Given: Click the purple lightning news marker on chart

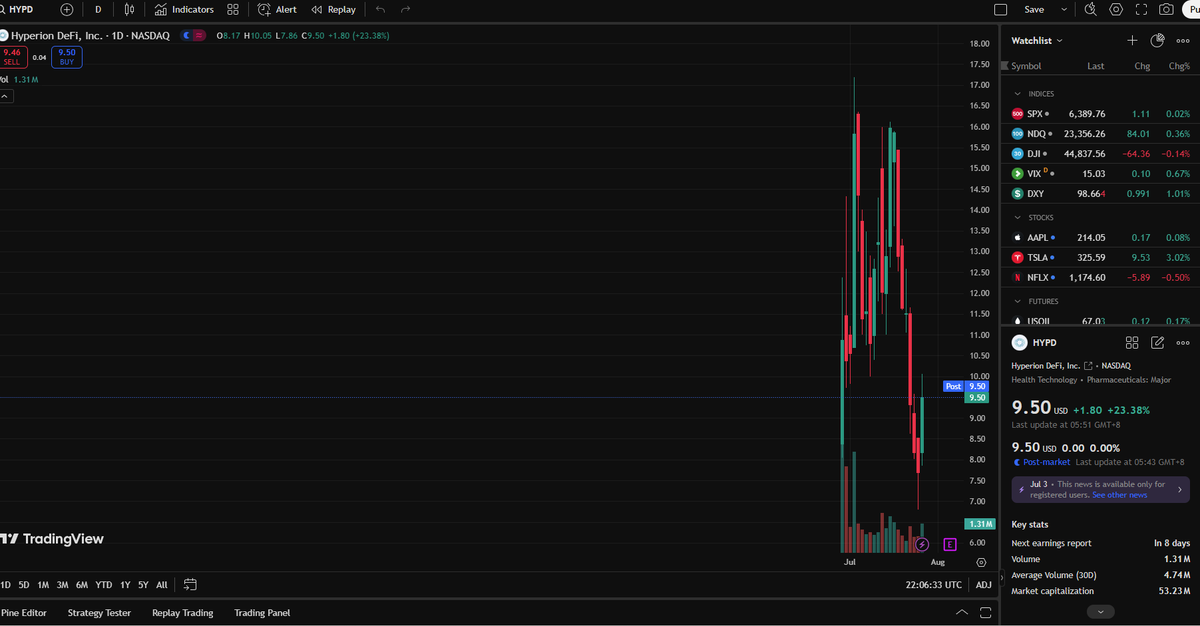Looking at the screenshot, I should click(922, 545).
